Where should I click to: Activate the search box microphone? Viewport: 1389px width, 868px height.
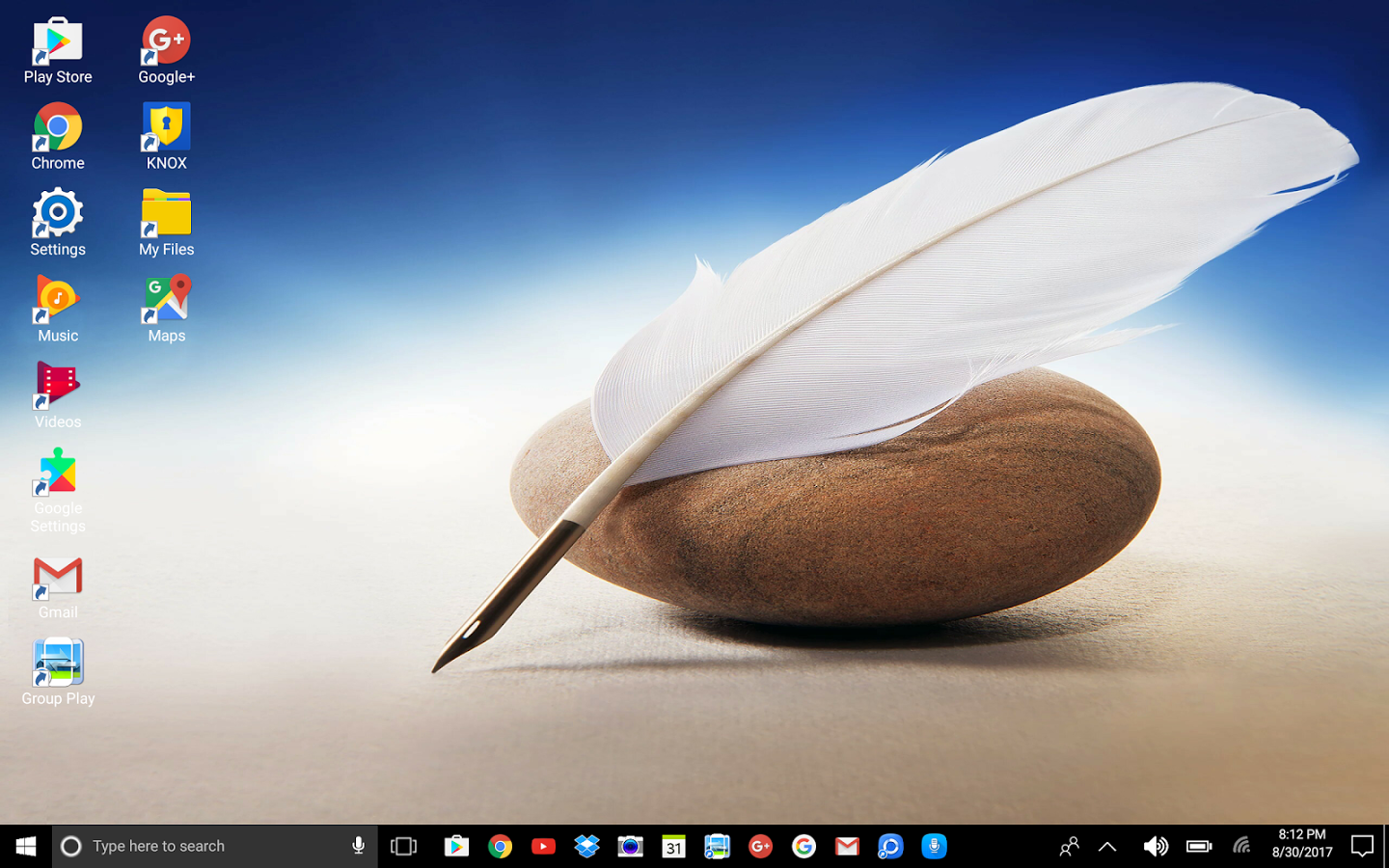358,846
